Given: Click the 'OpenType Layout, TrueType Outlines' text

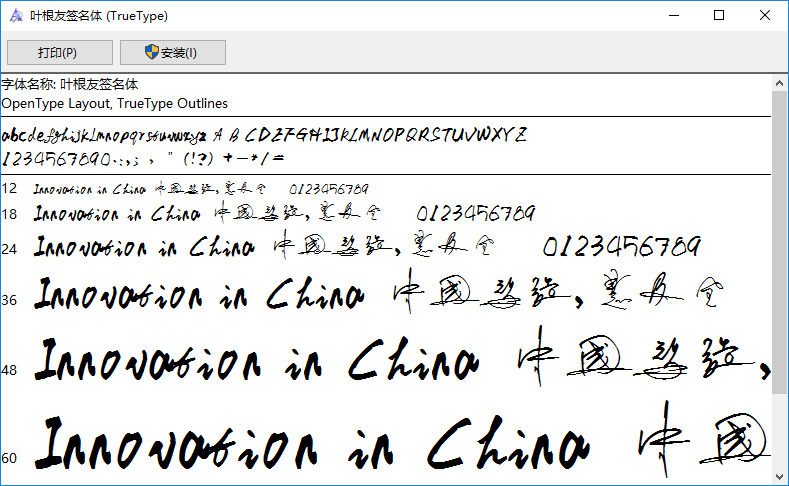Looking at the screenshot, I should click(x=115, y=104).
